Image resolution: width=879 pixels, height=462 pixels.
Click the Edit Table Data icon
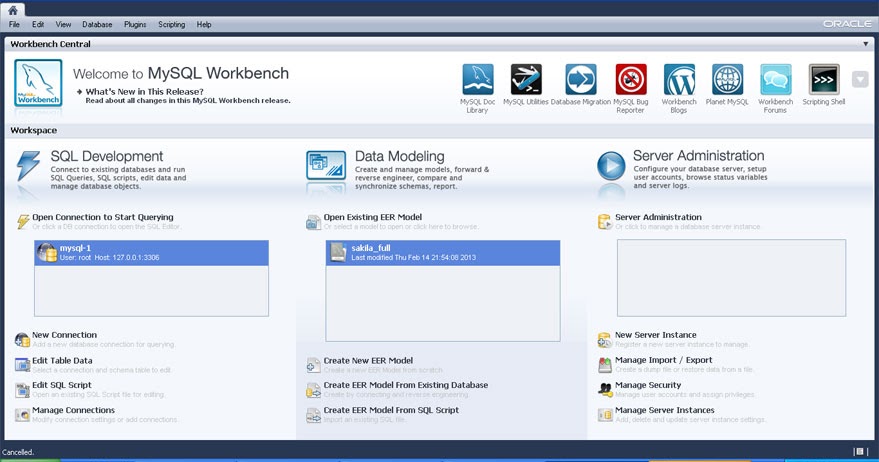pos(22,365)
